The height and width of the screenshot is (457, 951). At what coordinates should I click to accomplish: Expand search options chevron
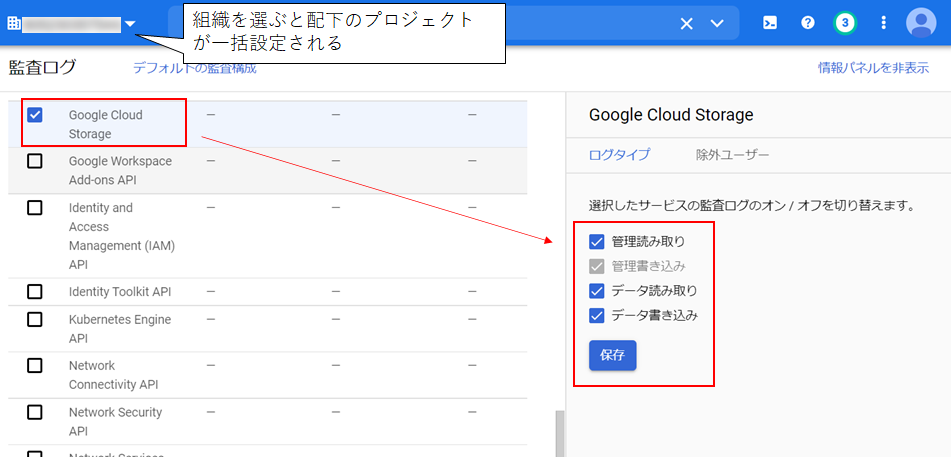pos(717,23)
